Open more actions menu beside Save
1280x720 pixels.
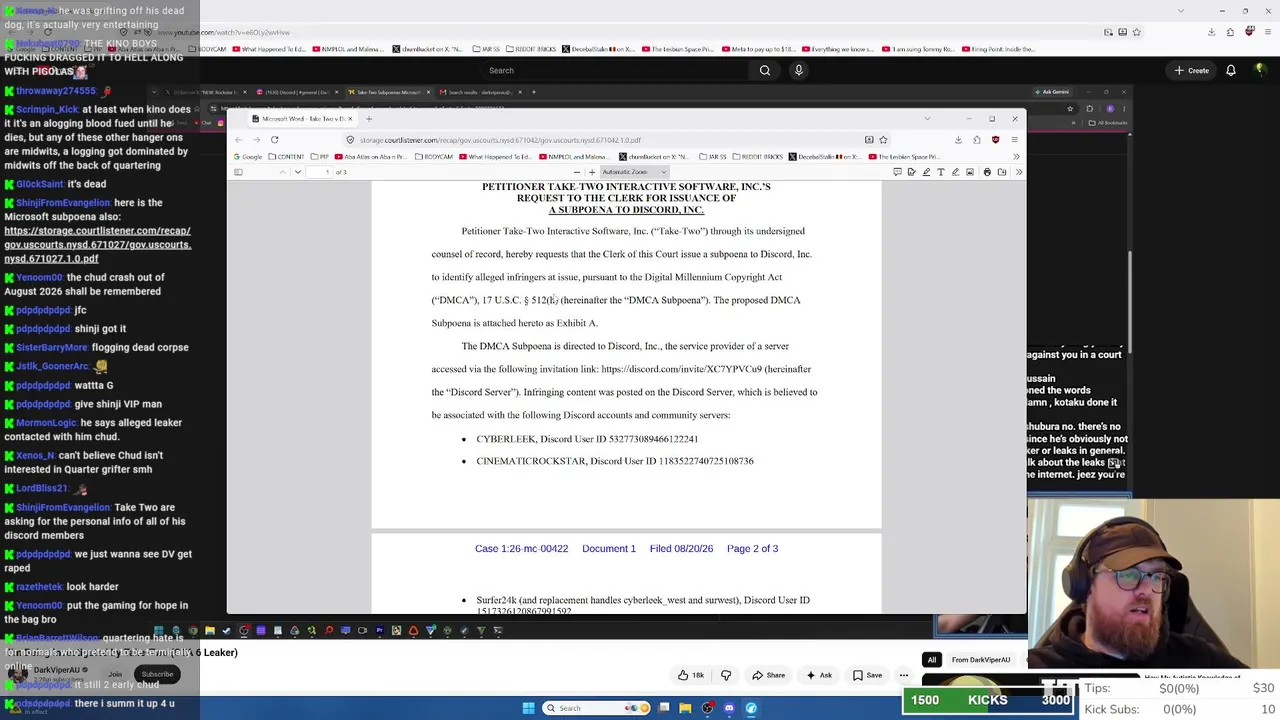[x=904, y=675]
